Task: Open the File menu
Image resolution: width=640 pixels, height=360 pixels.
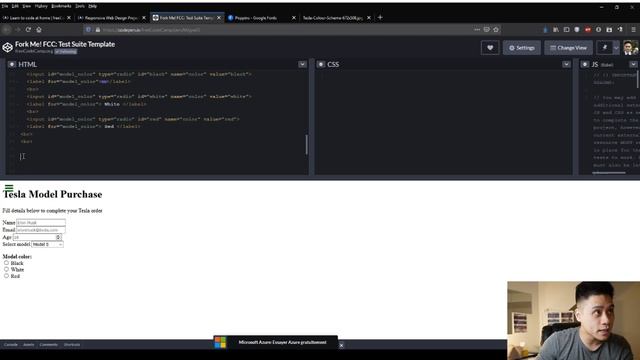Action: [x=4, y=6]
